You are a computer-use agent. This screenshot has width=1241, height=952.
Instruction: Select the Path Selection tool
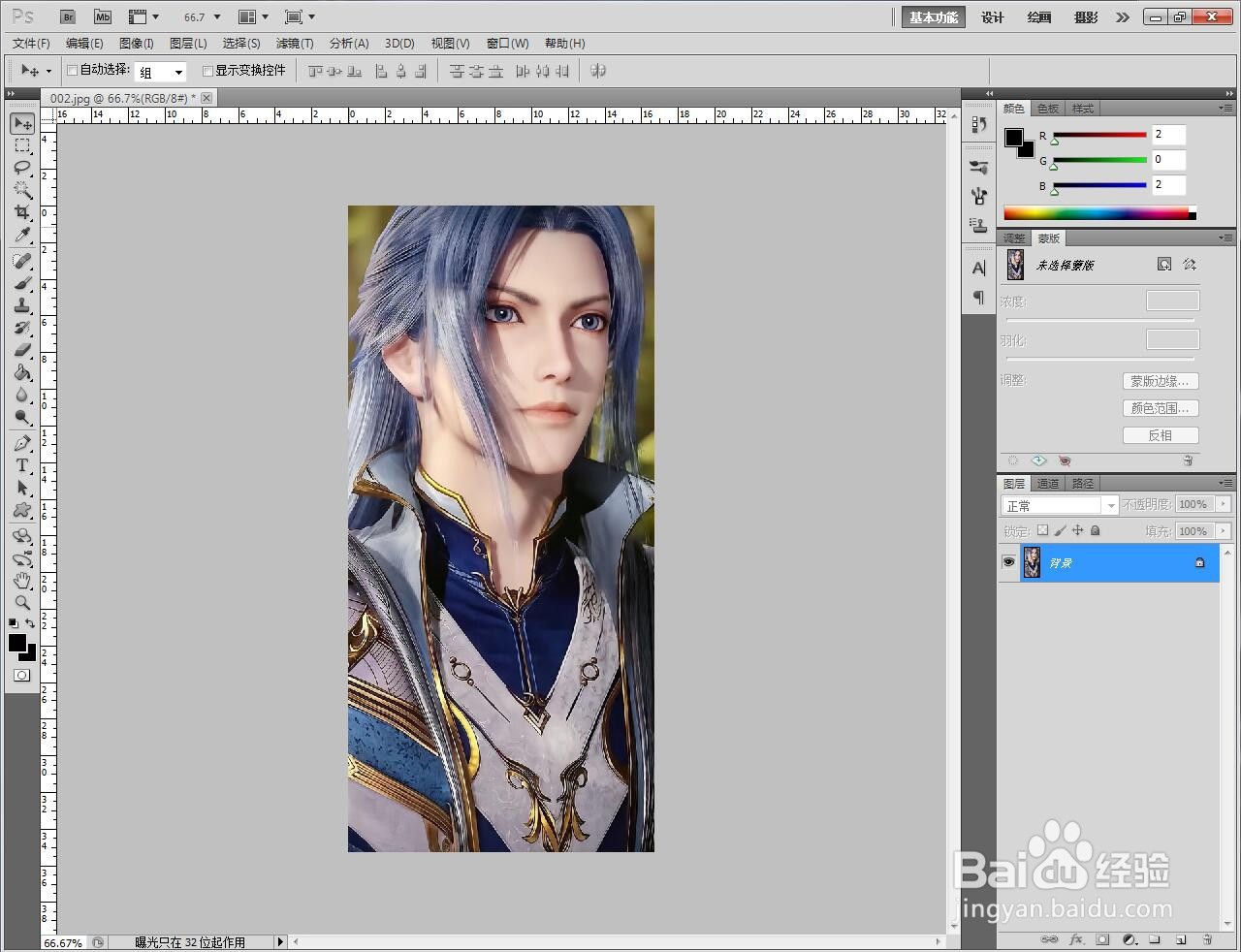tap(22, 488)
